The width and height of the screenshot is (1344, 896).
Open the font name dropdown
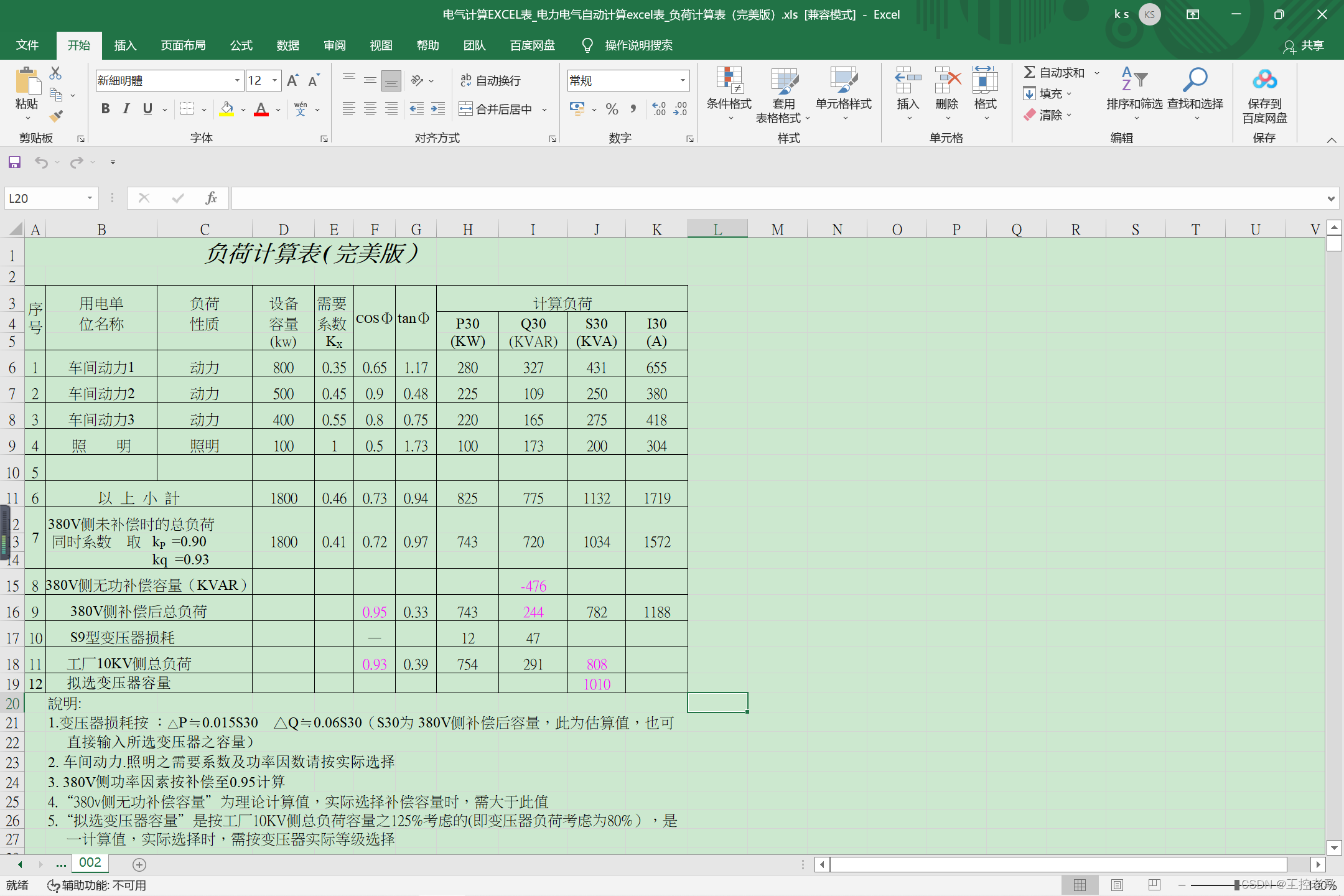point(237,80)
